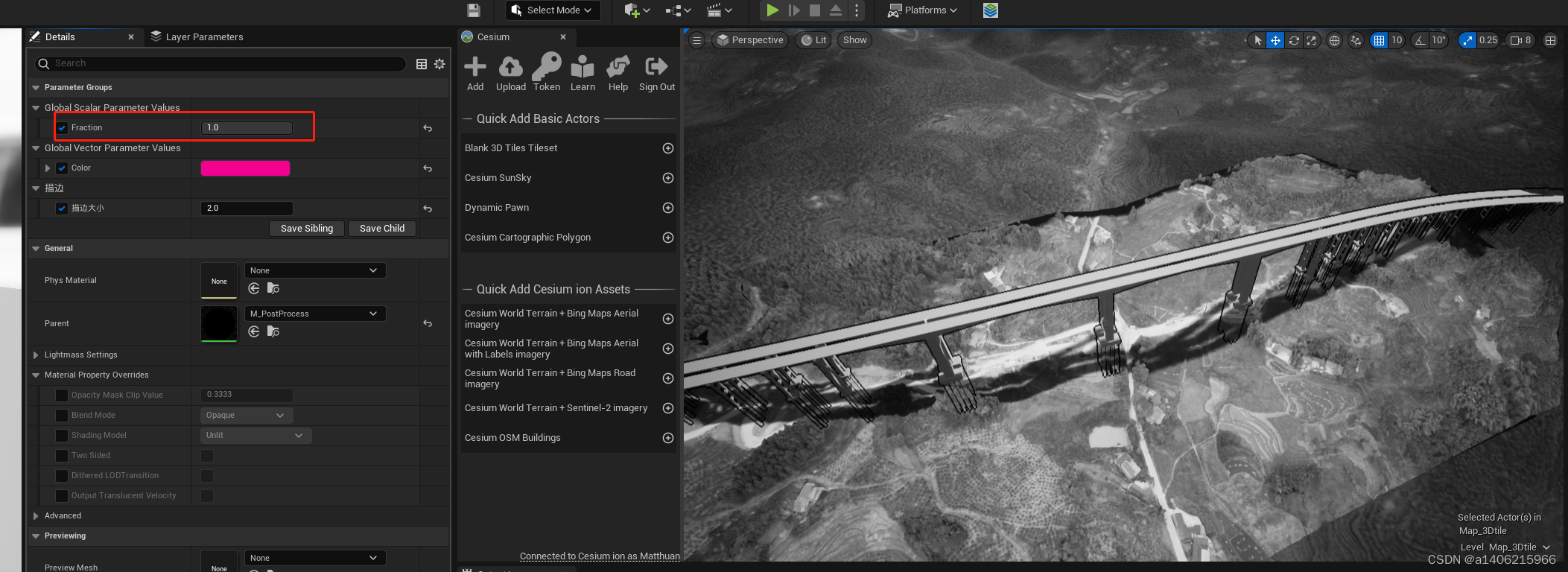Click the Save Child button
The width and height of the screenshot is (1568, 572).
click(x=382, y=229)
